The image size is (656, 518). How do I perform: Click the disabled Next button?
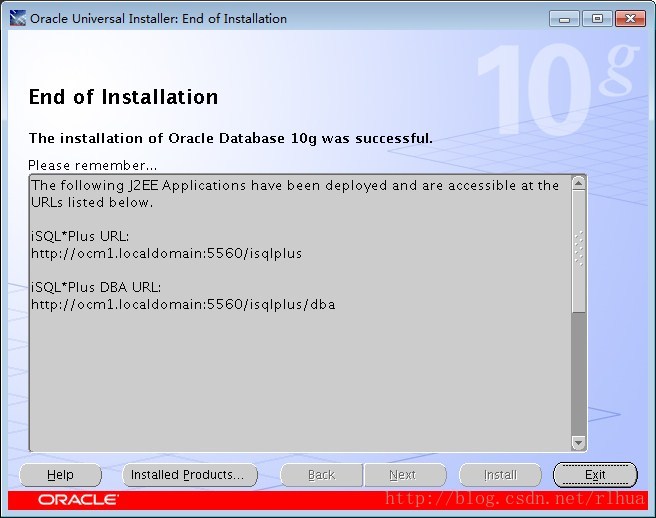tap(405, 475)
